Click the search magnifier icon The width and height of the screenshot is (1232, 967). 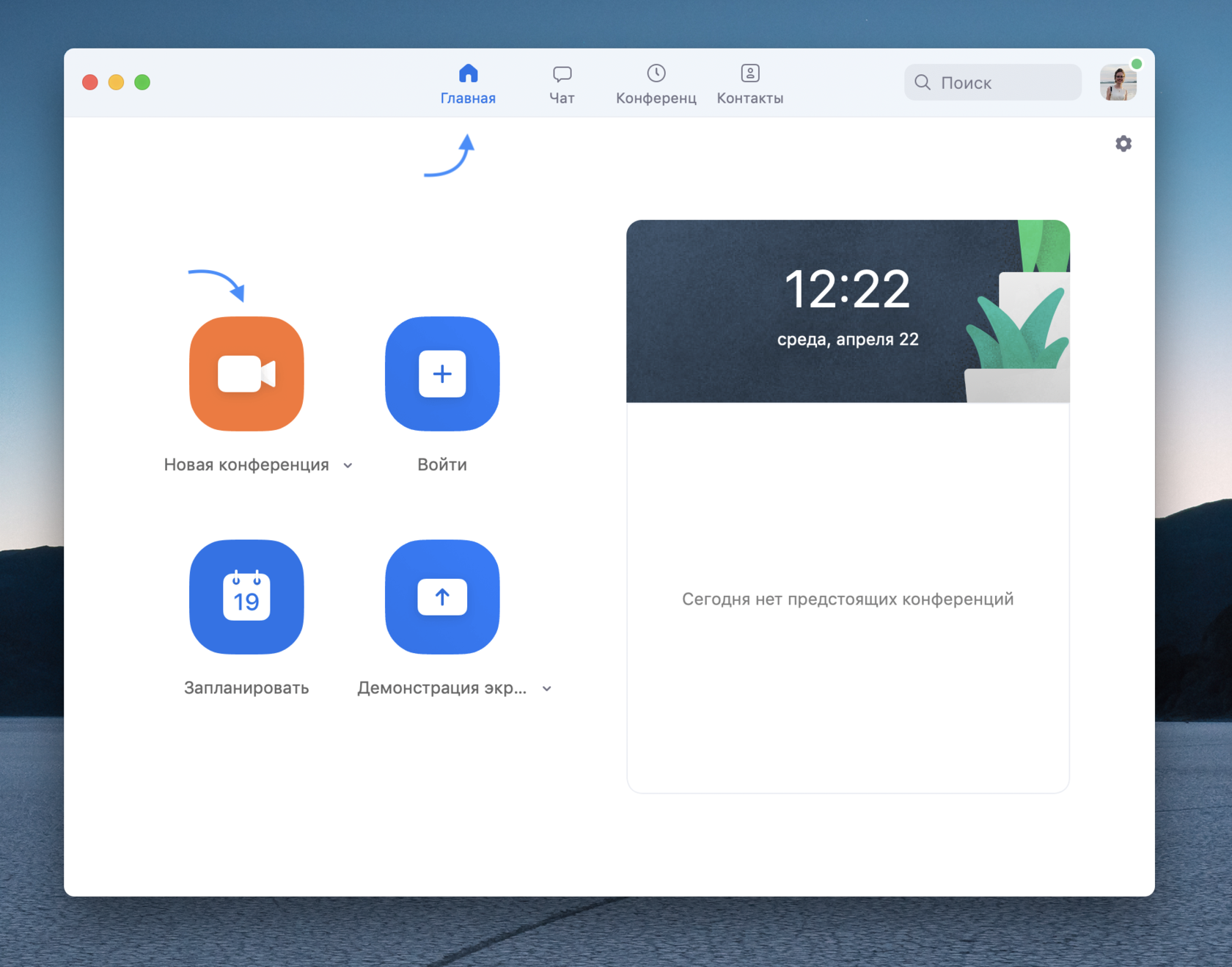coord(923,82)
